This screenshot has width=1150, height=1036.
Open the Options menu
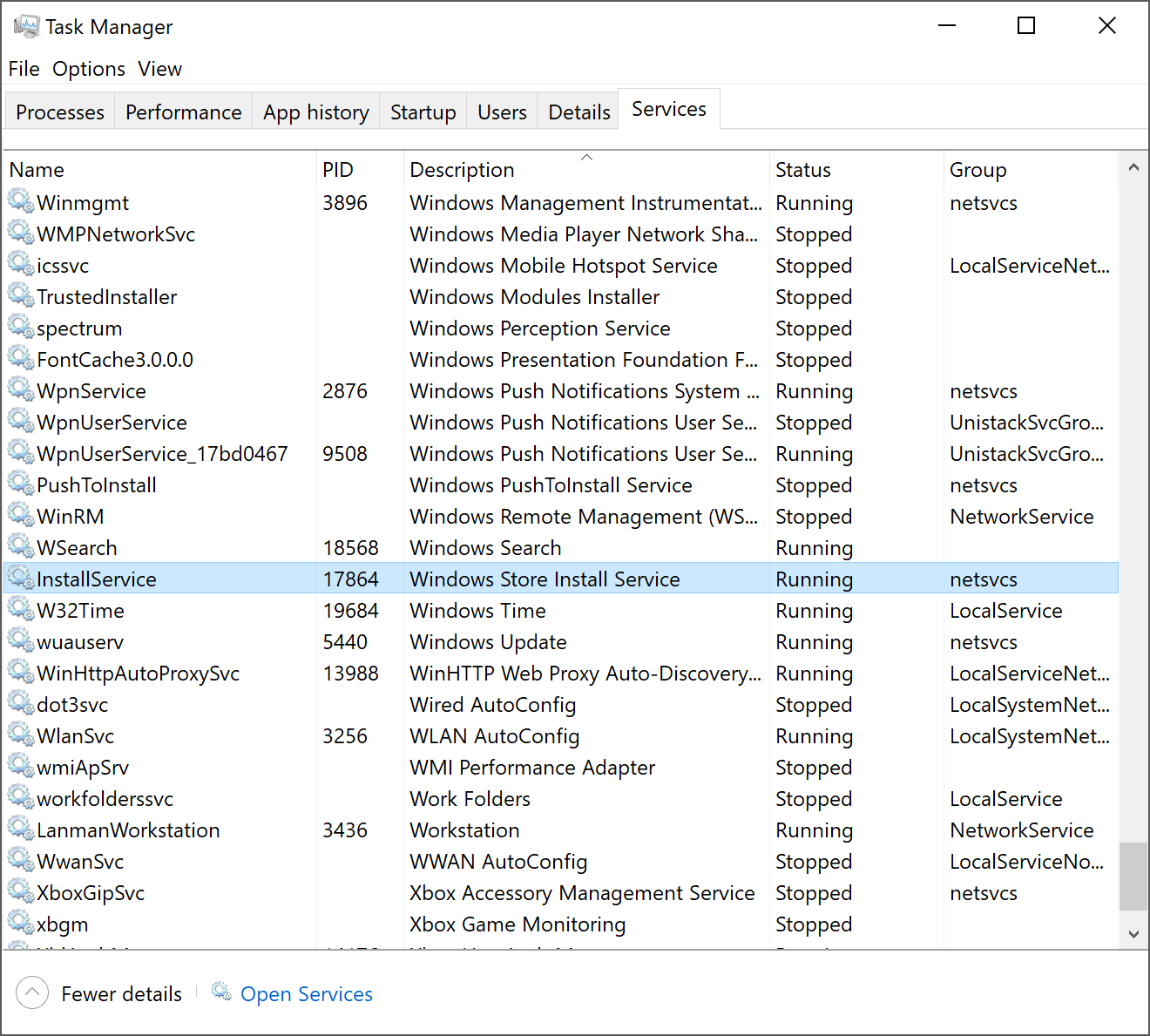click(x=89, y=69)
